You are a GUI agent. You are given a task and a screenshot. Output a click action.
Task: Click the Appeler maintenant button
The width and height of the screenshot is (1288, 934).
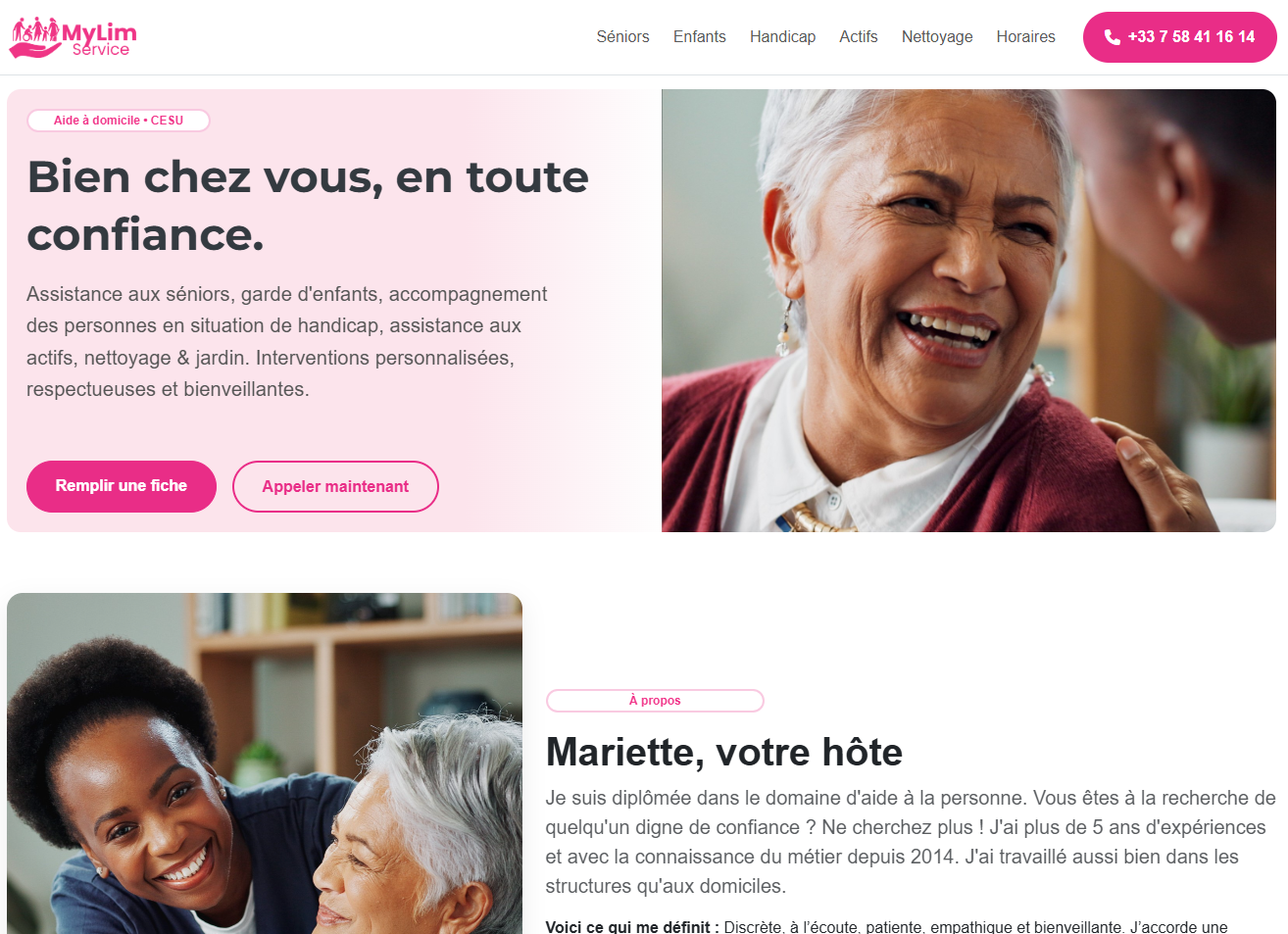[x=335, y=486]
